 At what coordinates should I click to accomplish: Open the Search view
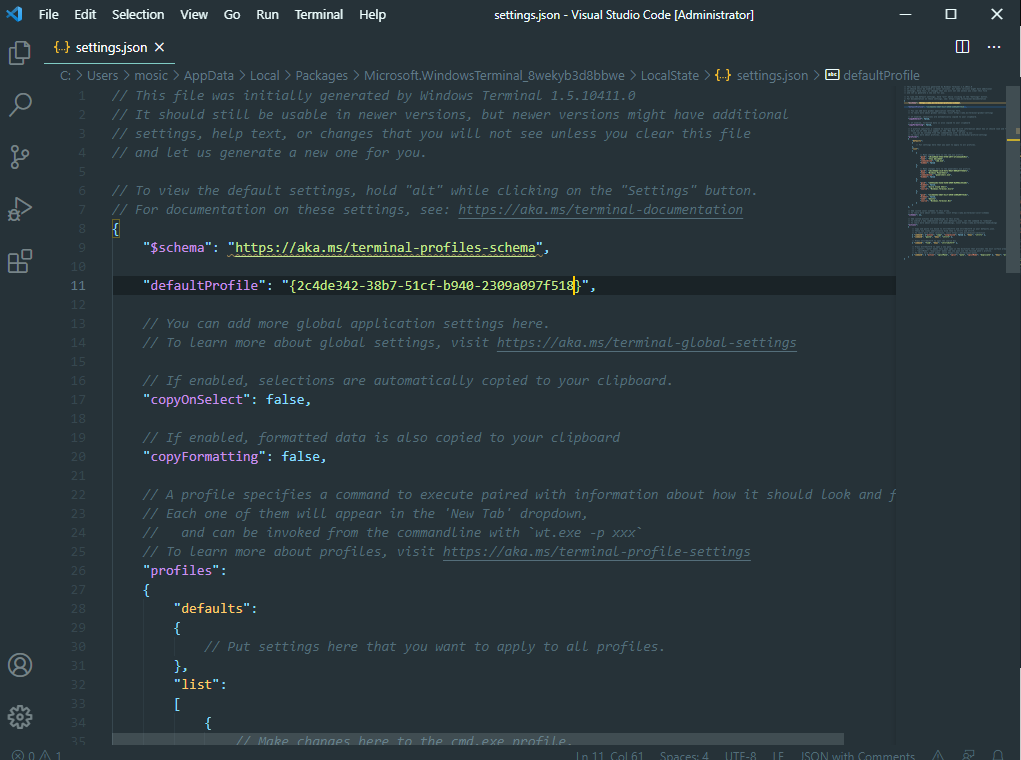[20, 104]
